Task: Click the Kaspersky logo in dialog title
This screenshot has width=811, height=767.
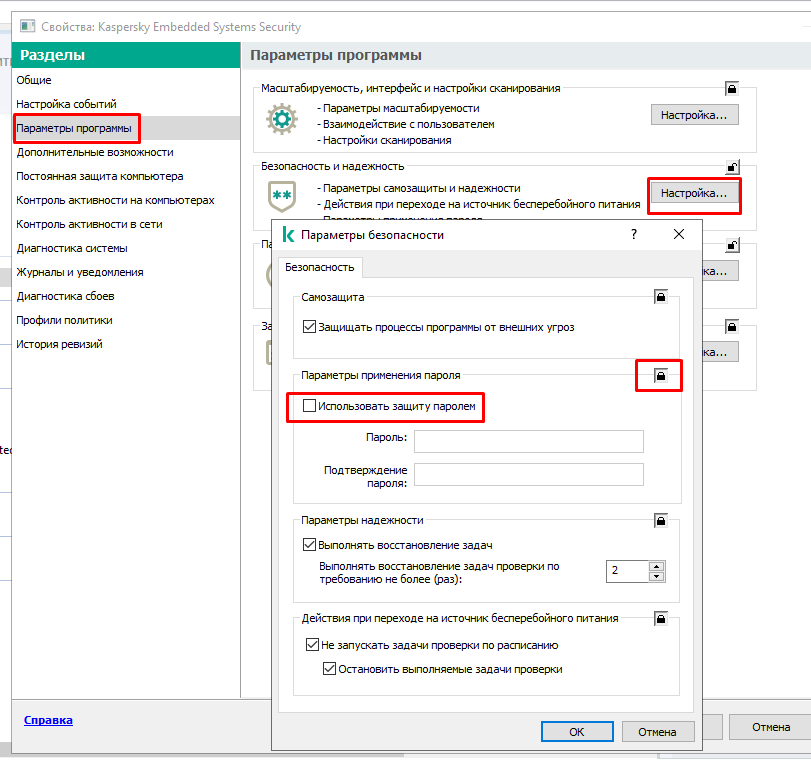Action: pyautogui.click(x=288, y=234)
